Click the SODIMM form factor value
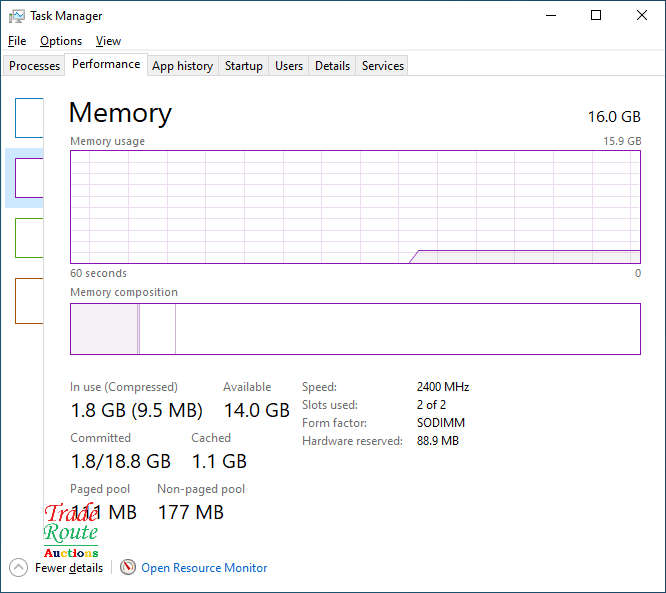Image resolution: width=666 pixels, height=593 pixels. [x=441, y=423]
